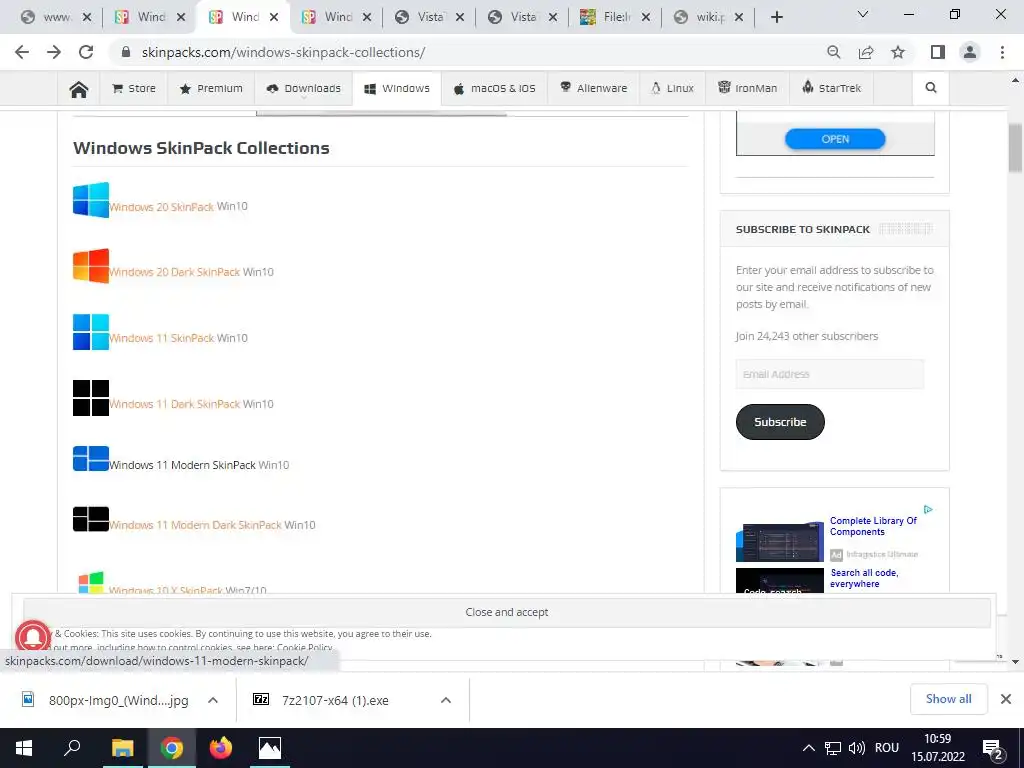Screen dimensions: 1024x768
Task: Go back with browser back arrow
Action: click(22, 52)
